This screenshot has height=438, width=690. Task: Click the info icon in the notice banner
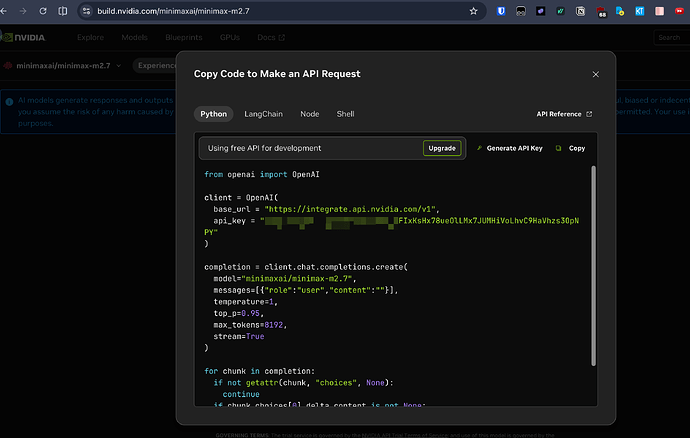pyautogui.click(x=9, y=102)
